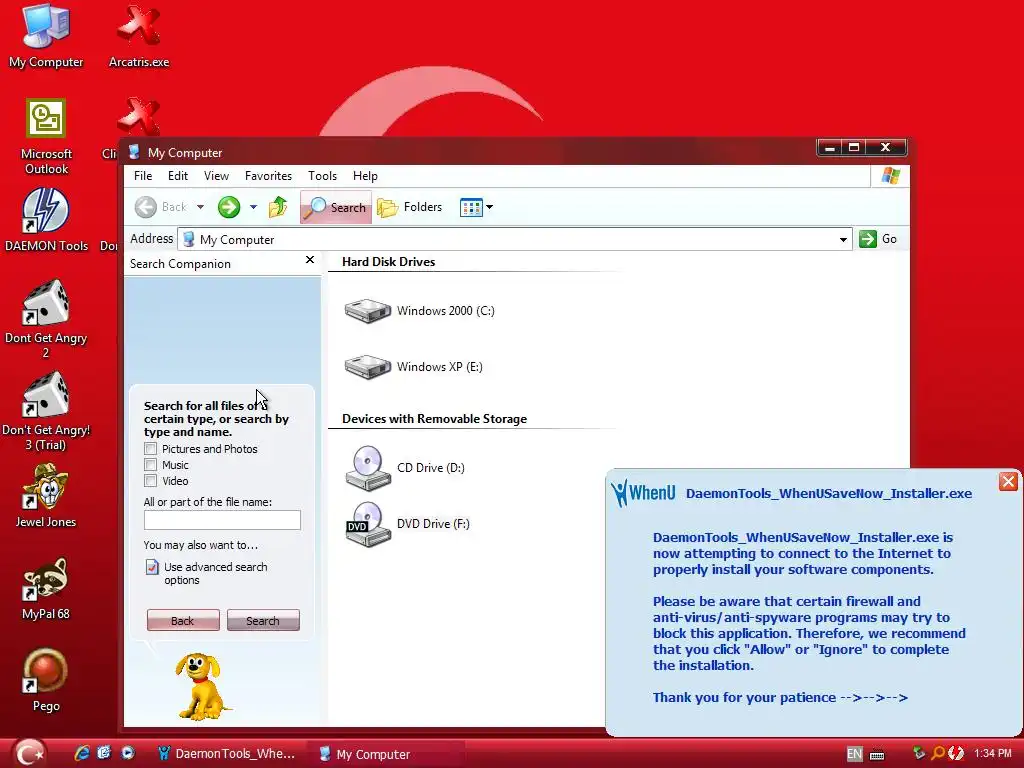Screen dimensions: 1024x768
Task: Expand the Address bar dropdown
Action: point(843,240)
